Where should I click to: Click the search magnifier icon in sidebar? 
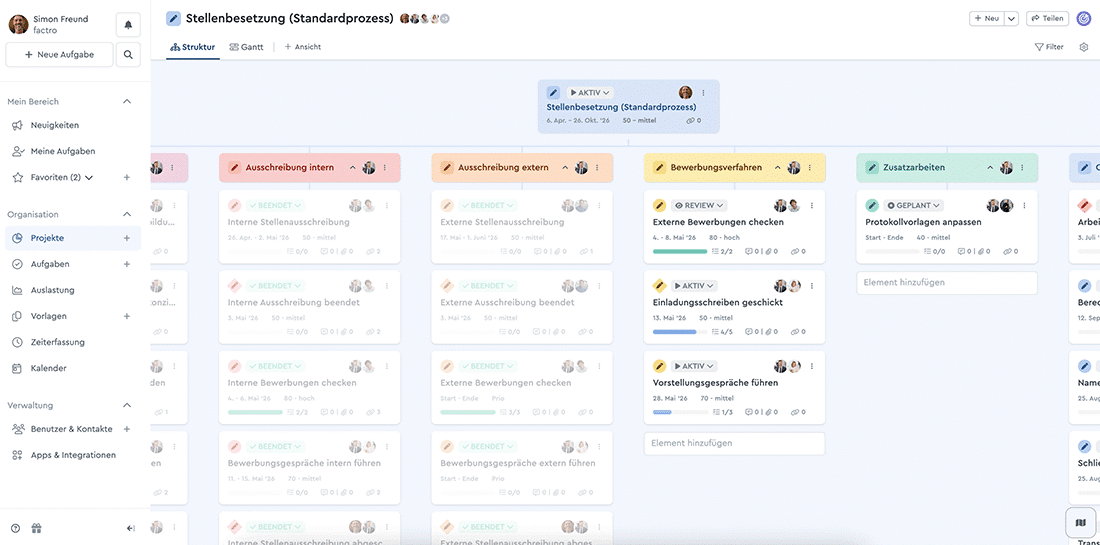click(x=128, y=55)
